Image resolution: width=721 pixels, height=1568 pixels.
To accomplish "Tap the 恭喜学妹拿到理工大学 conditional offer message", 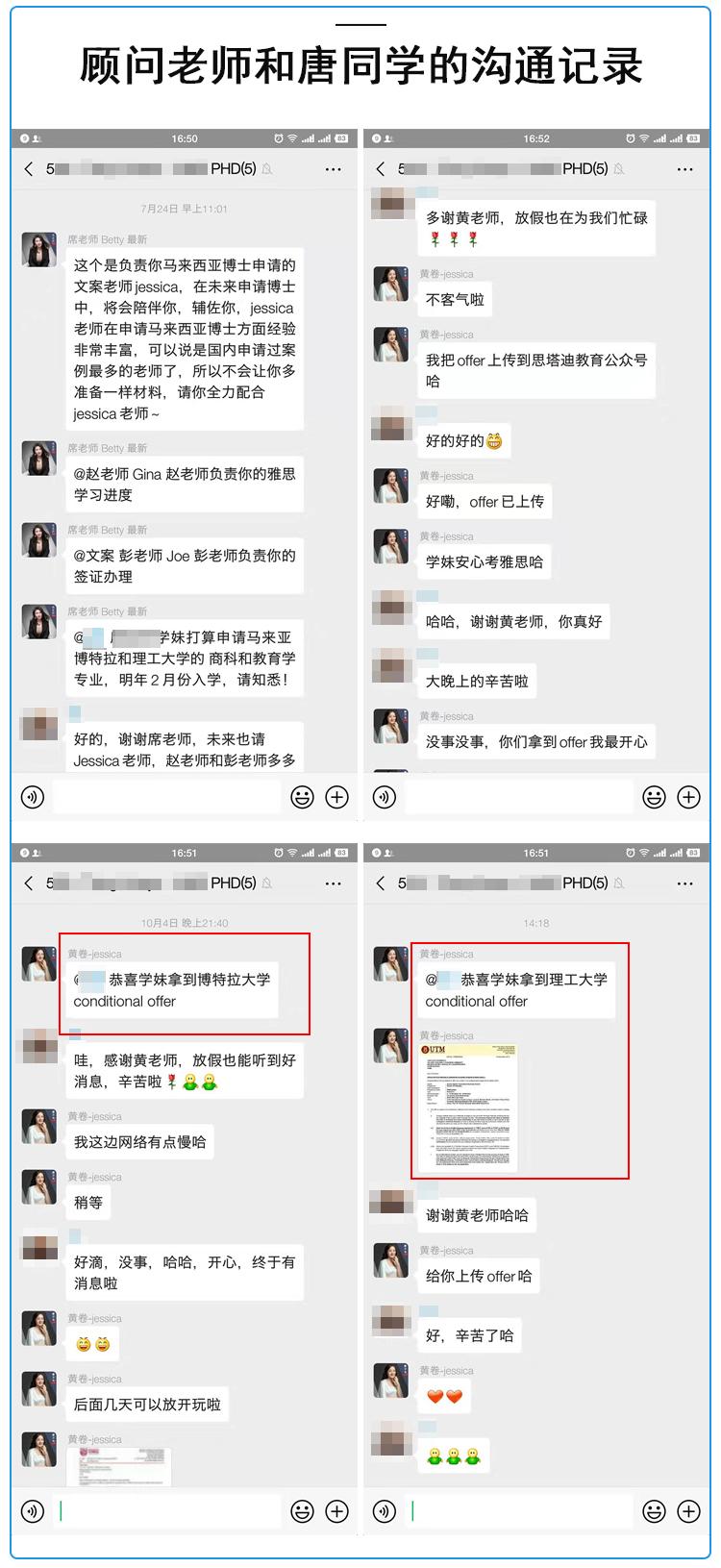I will (516, 990).
